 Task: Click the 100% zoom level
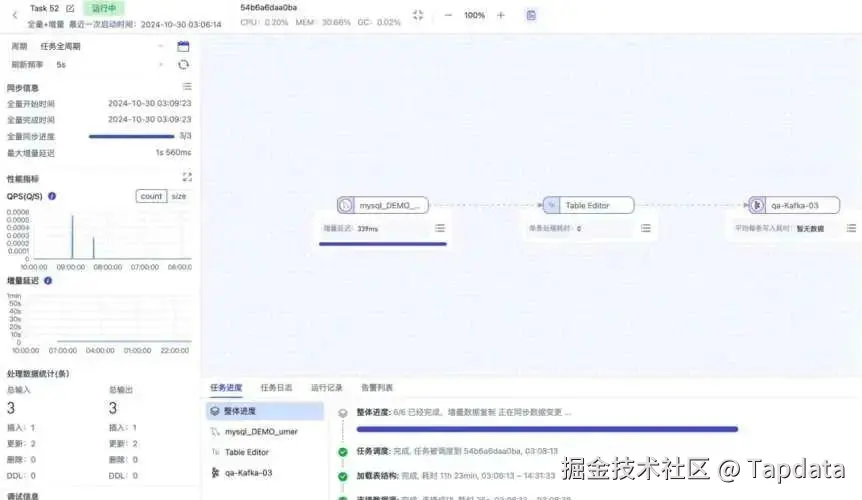pyautogui.click(x=474, y=15)
